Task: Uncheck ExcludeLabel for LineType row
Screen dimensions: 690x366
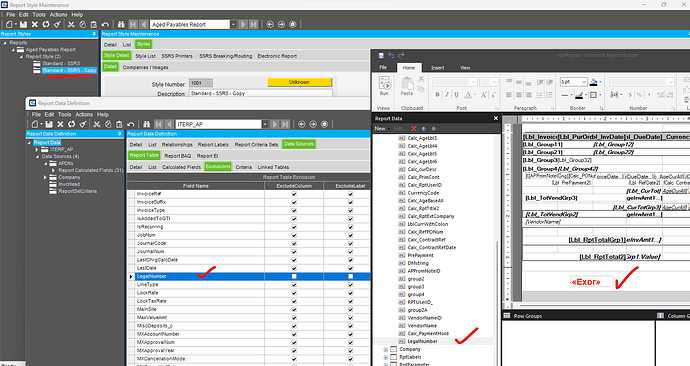Action: tap(350, 285)
